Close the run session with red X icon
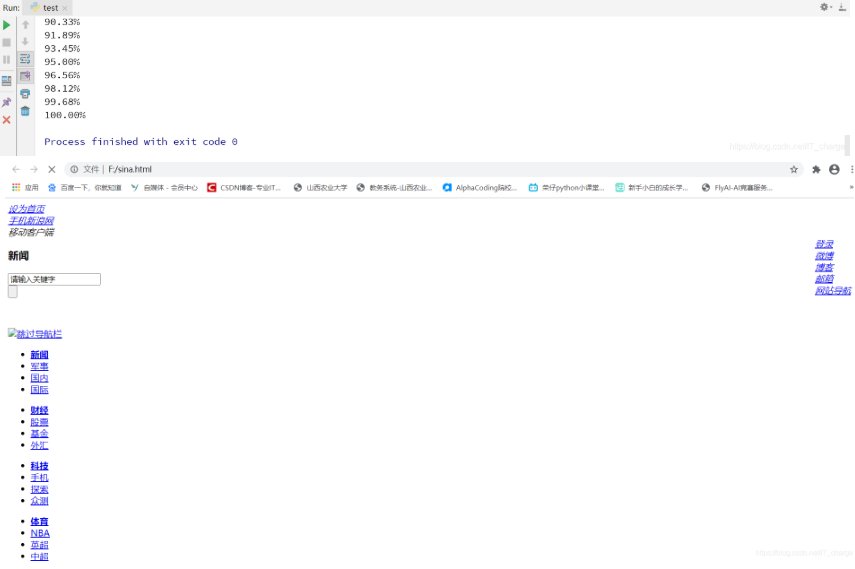Screen dimensions: 855x569 pyautogui.click(x=7, y=119)
